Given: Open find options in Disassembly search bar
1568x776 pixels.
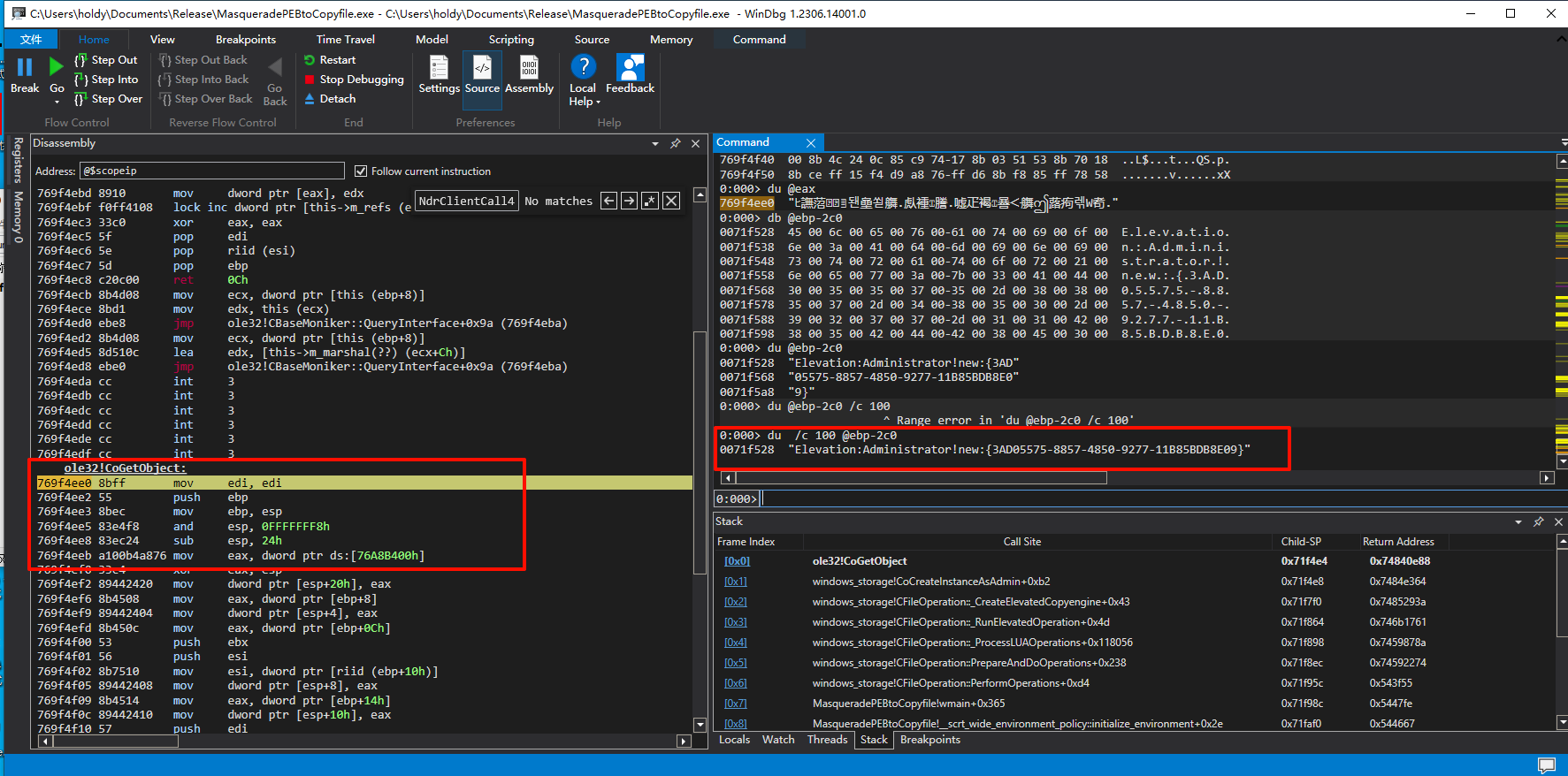Looking at the screenshot, I should point(650,201).
